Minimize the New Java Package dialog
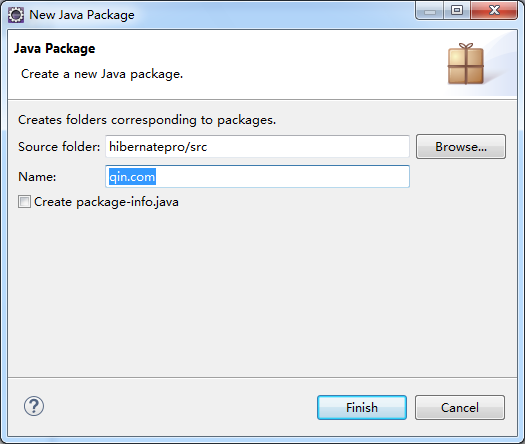Screen dimensions: 525x444 (x=430, y=11)
